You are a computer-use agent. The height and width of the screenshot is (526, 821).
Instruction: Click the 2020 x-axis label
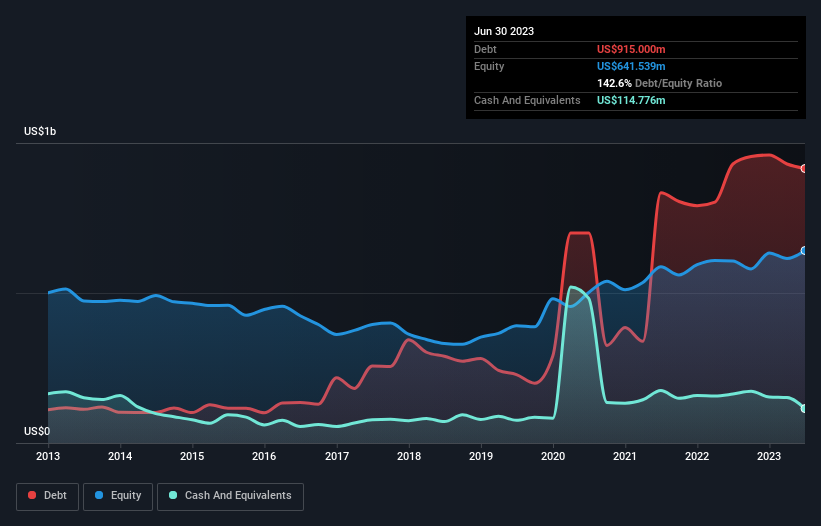[x=553, y=456]
